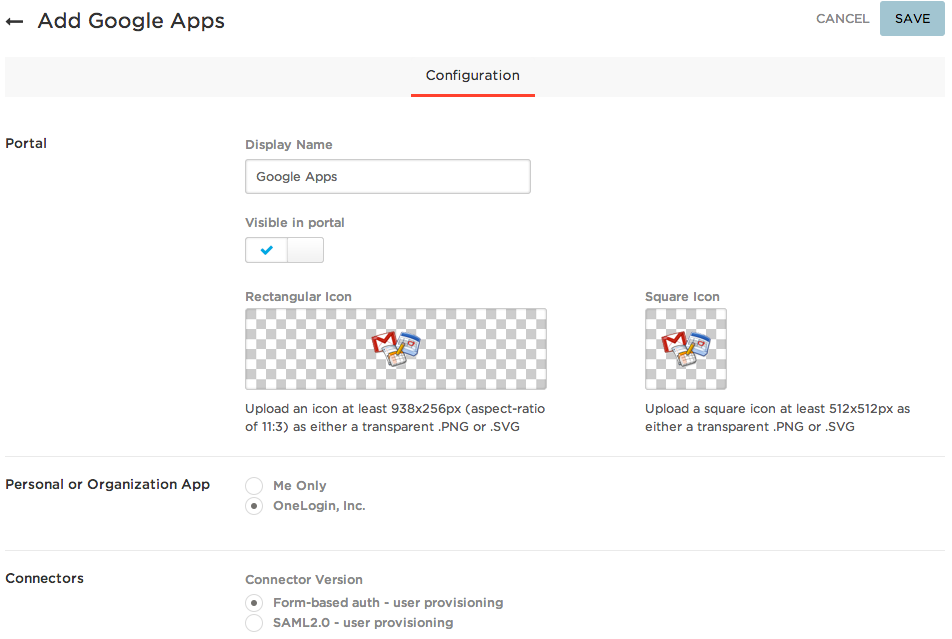Upload a new Square Icon image
Image resolution: width=952 pixels, height=639 pixels.
tap(685, 349)
